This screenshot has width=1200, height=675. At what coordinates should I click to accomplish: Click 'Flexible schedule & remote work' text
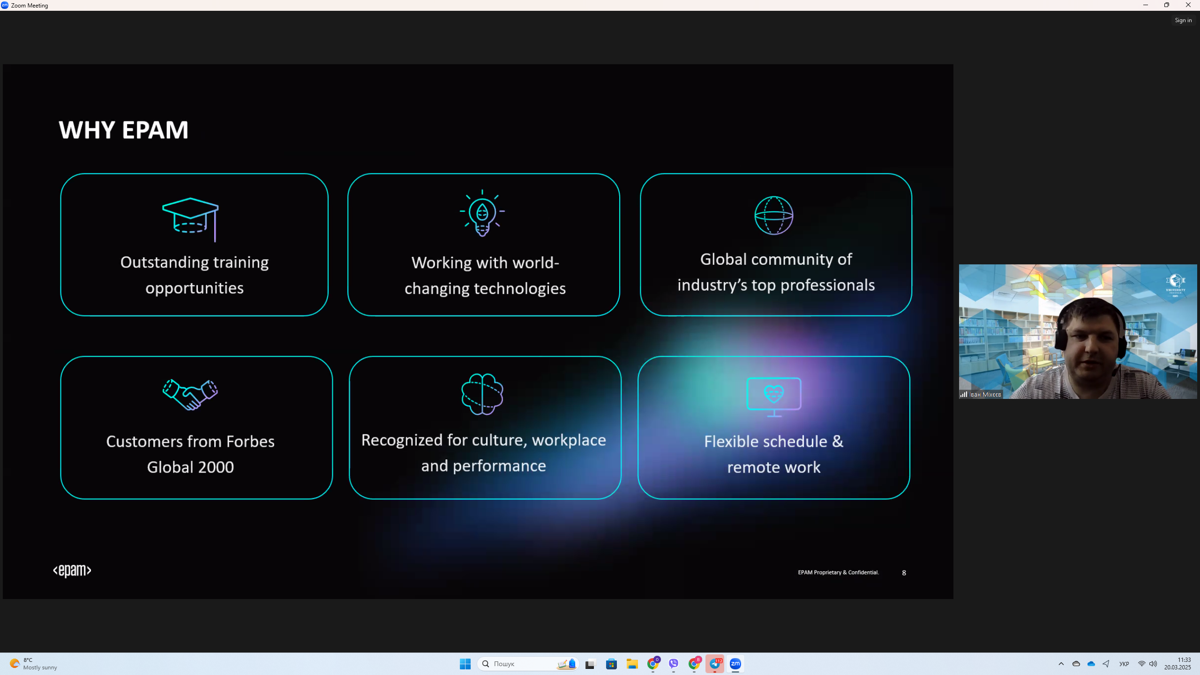tap(774, 454)
